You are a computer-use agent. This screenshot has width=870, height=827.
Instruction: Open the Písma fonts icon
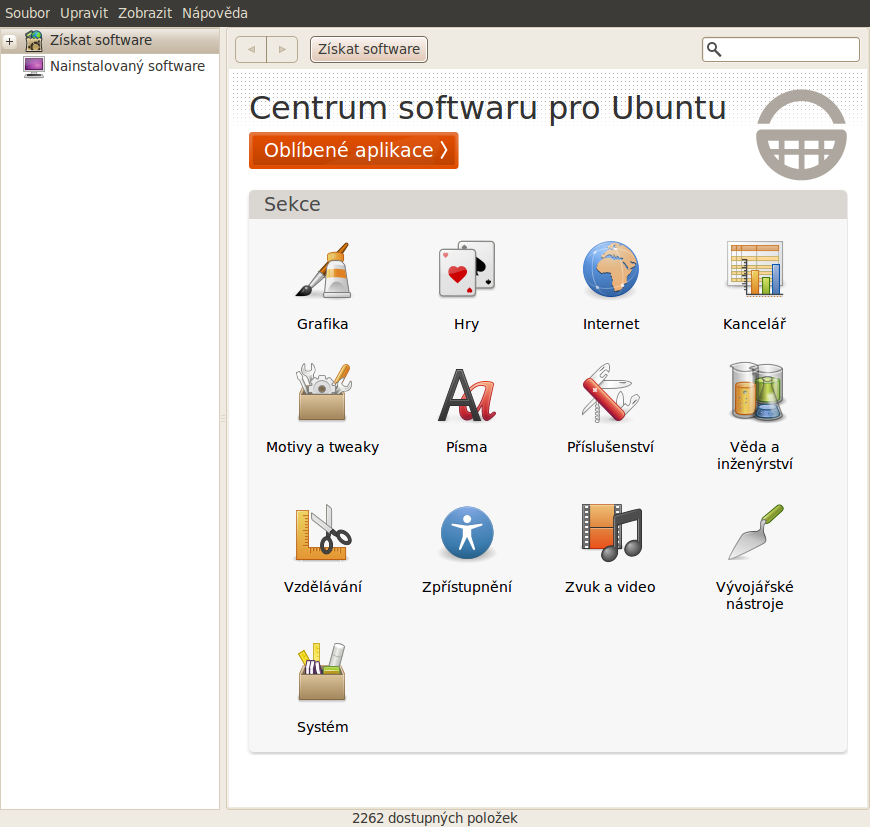[467, 394]
